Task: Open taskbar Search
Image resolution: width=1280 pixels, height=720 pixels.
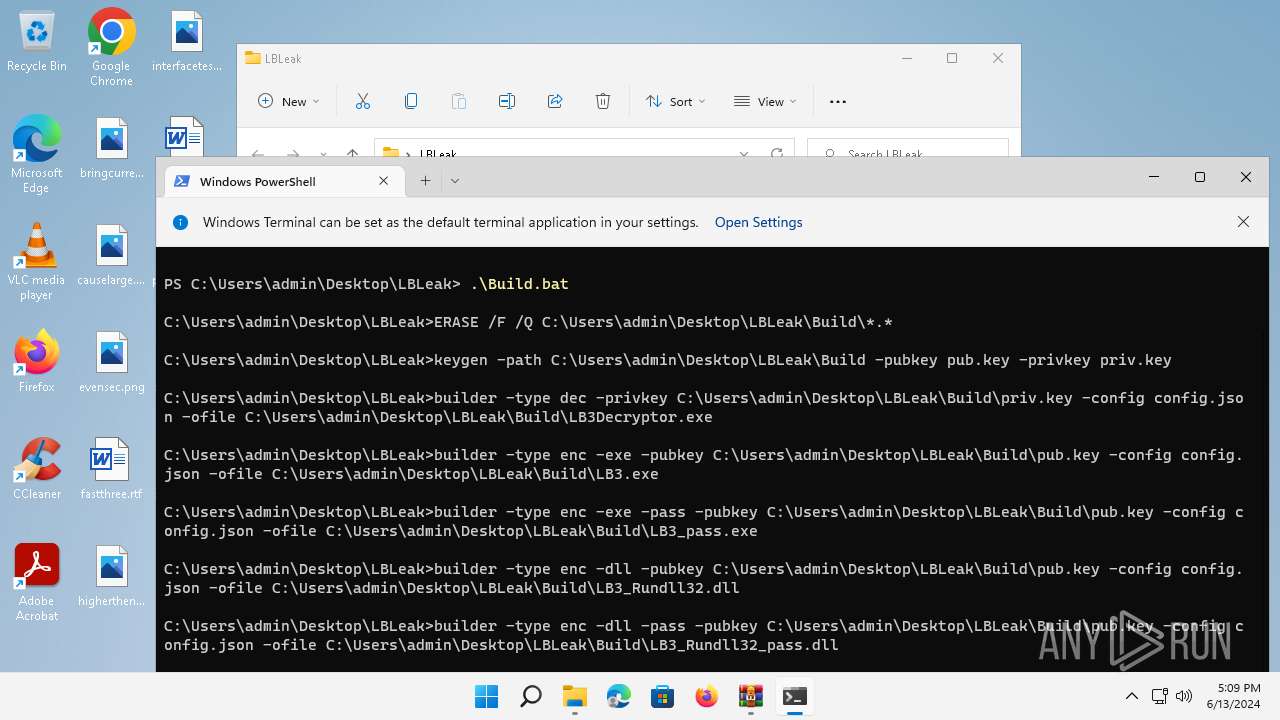Action: (x=531, y=696)
